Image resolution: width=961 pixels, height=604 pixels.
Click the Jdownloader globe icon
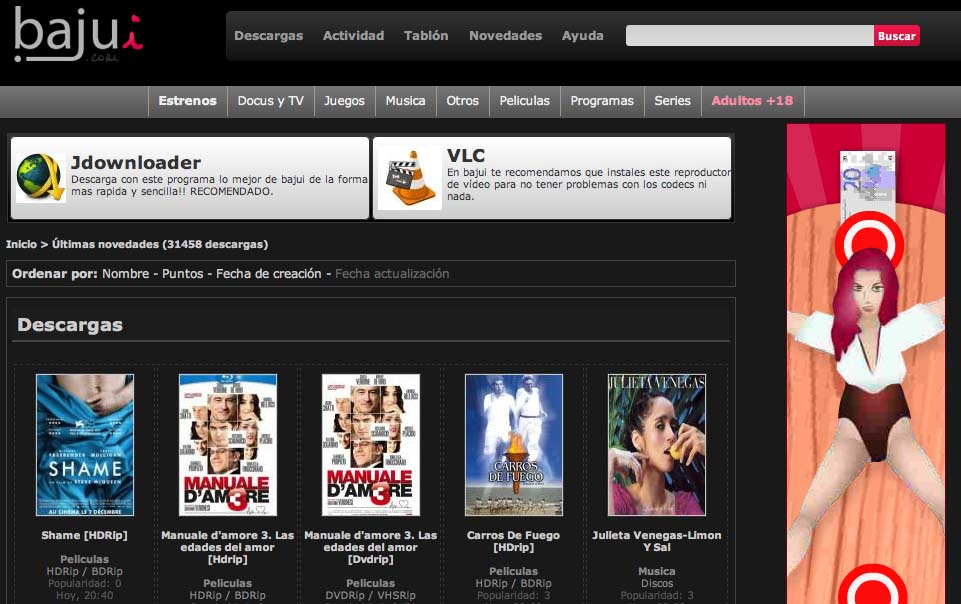pyautogui.click(x=40, y=178)
